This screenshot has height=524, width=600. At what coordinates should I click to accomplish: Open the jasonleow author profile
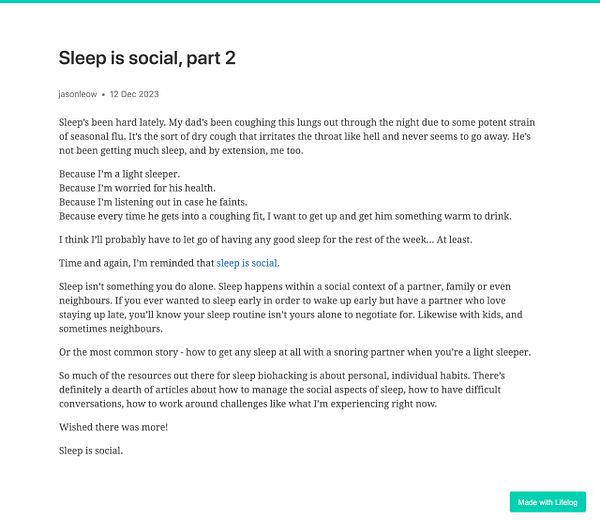click(78, 94)
